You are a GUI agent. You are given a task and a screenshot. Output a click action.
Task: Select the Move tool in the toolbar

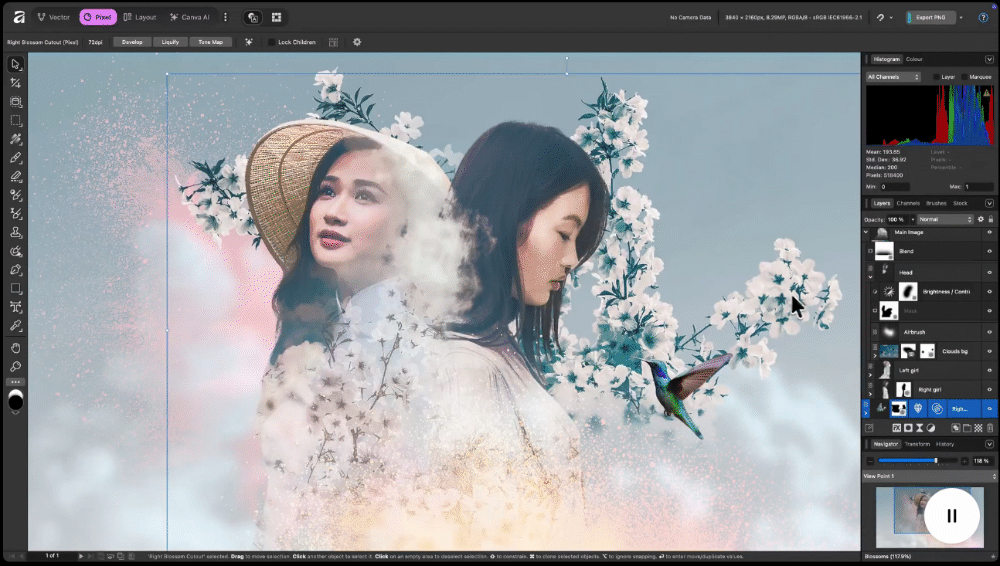(x=16, y=64)
